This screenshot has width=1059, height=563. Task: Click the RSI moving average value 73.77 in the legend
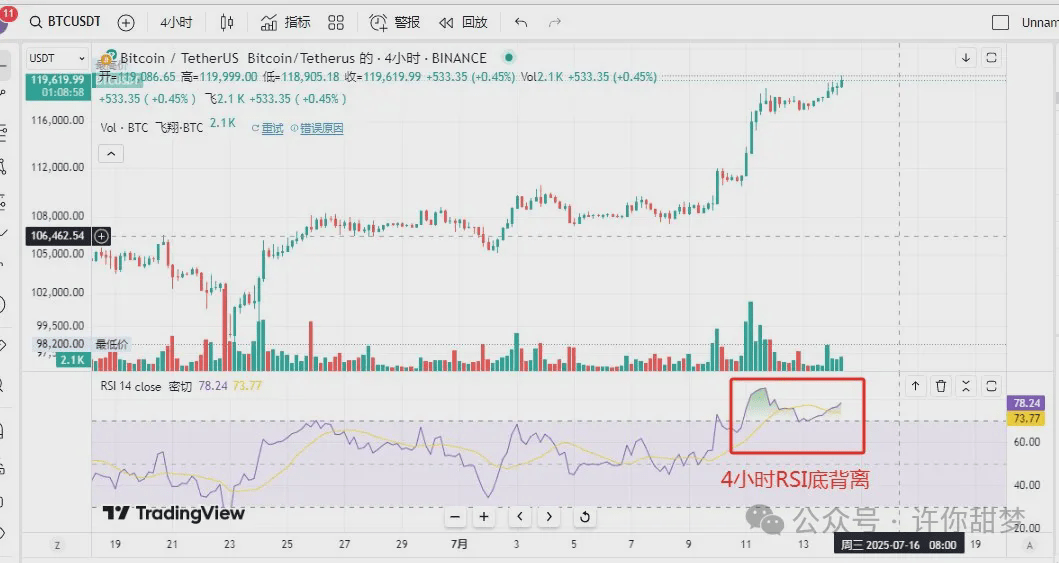click(x=247, y=386)
